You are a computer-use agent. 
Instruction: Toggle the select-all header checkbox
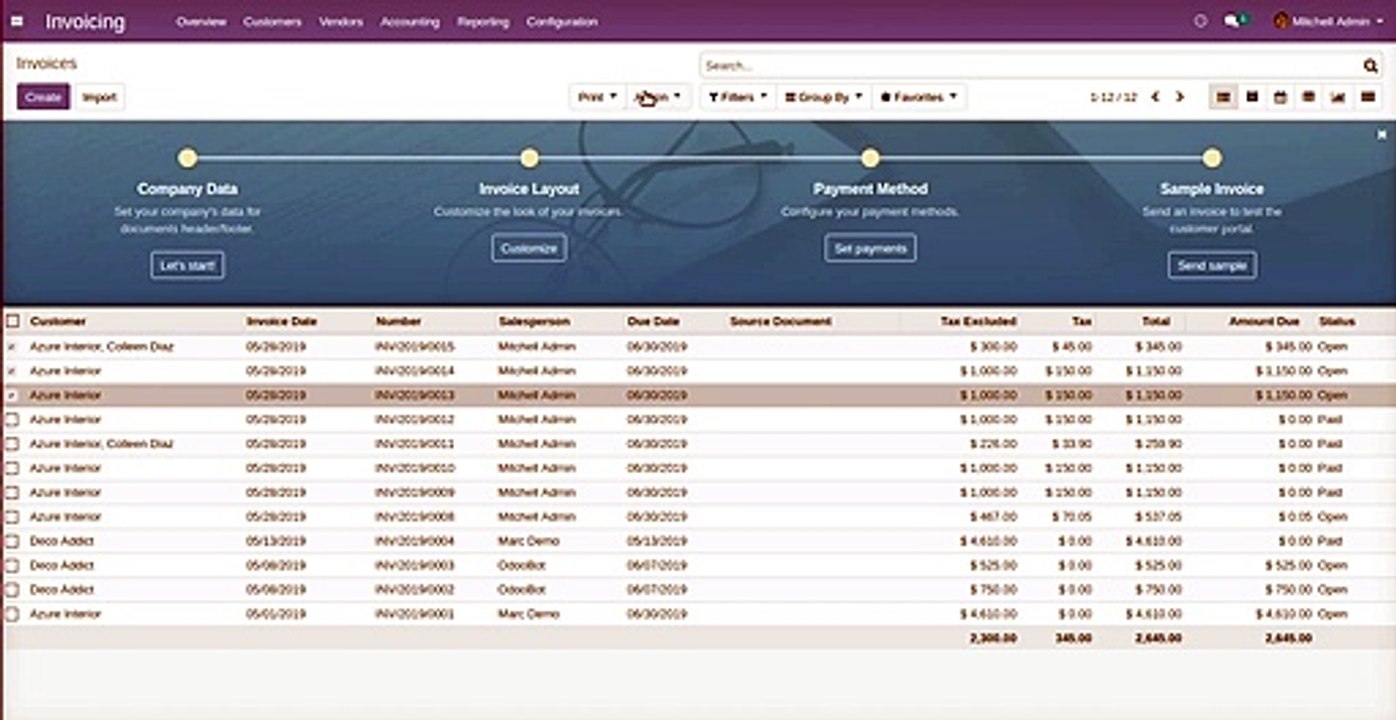click(x=12, y=322)
